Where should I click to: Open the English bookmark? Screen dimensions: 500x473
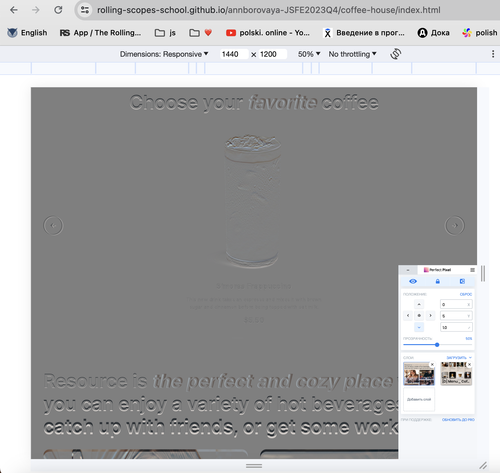coord(27,33)
